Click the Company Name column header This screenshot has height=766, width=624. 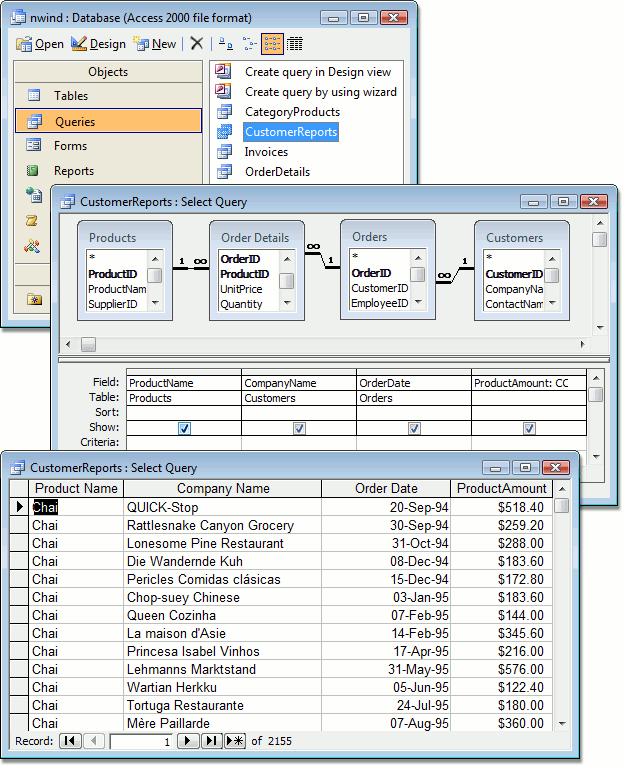[223, 489]
